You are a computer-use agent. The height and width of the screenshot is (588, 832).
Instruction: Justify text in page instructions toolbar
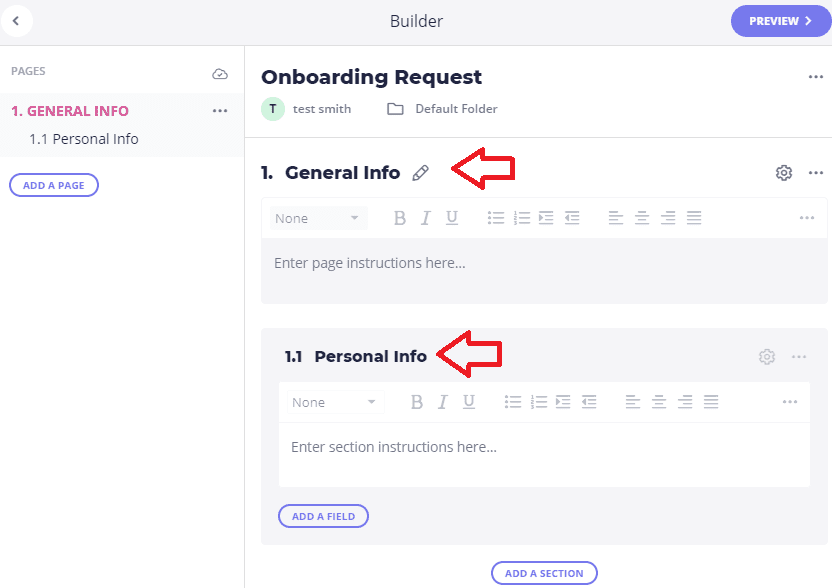tap(694, 218)
